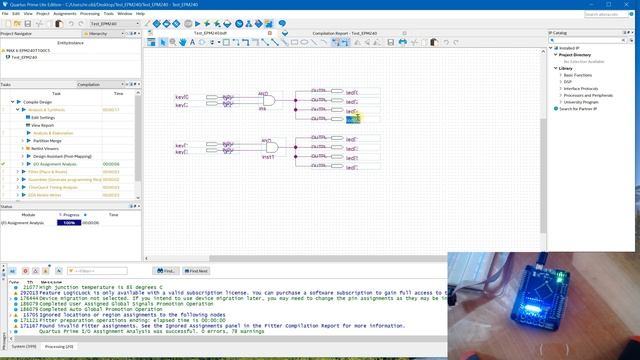Screen dimensions: 640x360
Task: Toggle the Critical Warning messages filter
Action: coord(36,271)
